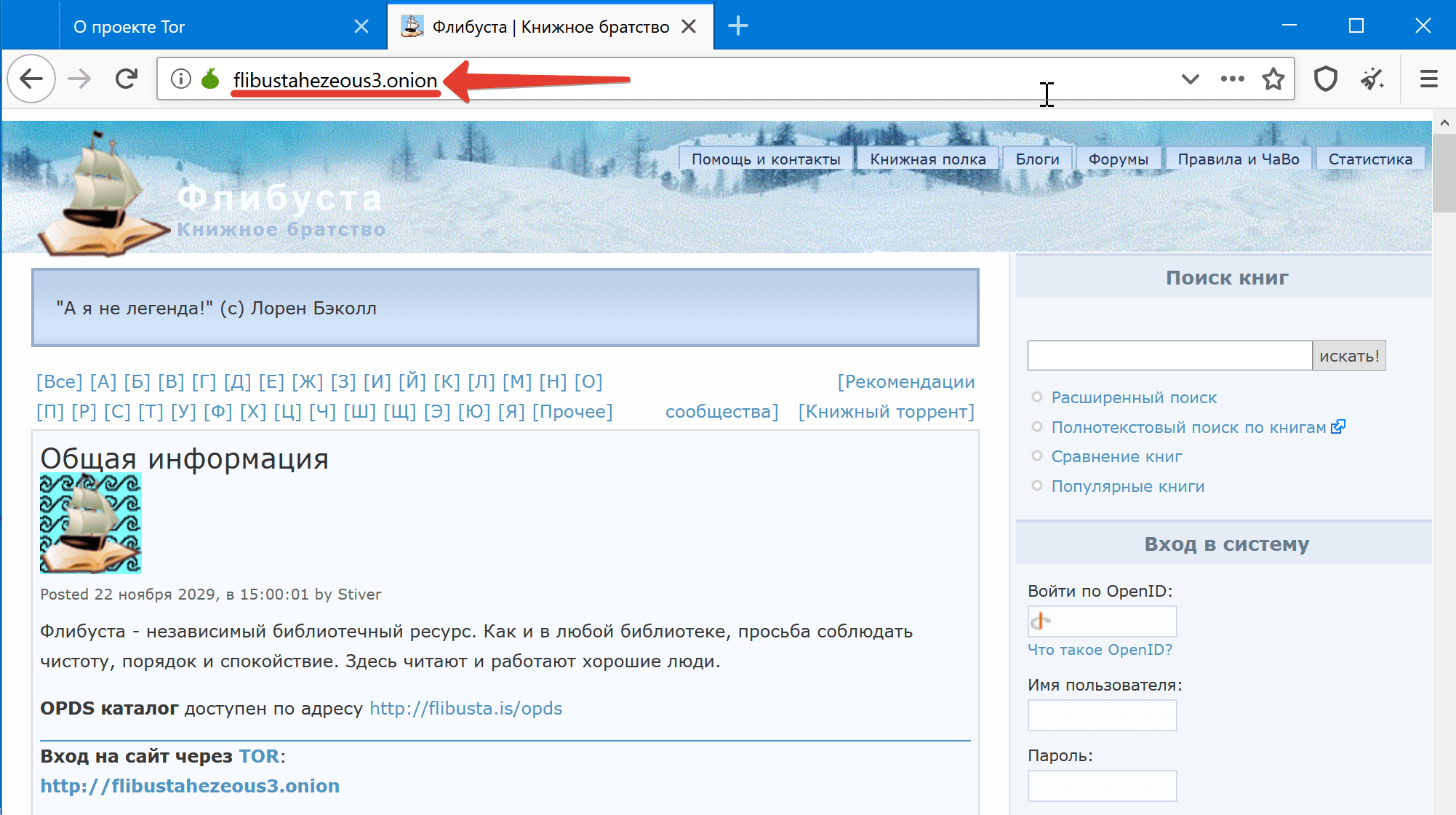
Task: Maximize the browser window
Action: click(x=1356, y=26)
